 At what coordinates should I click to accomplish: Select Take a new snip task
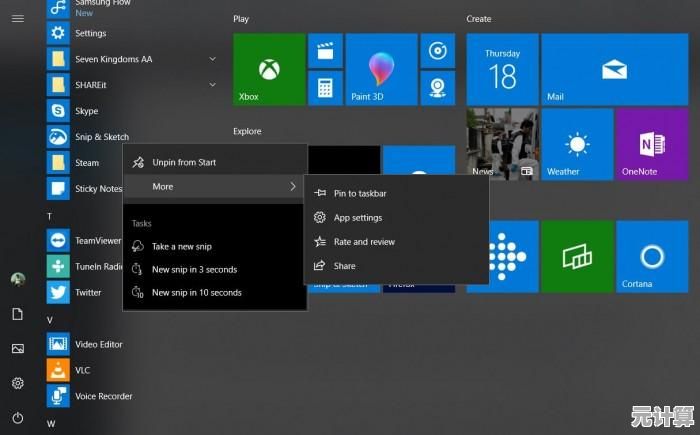click(x=181, y=246)
